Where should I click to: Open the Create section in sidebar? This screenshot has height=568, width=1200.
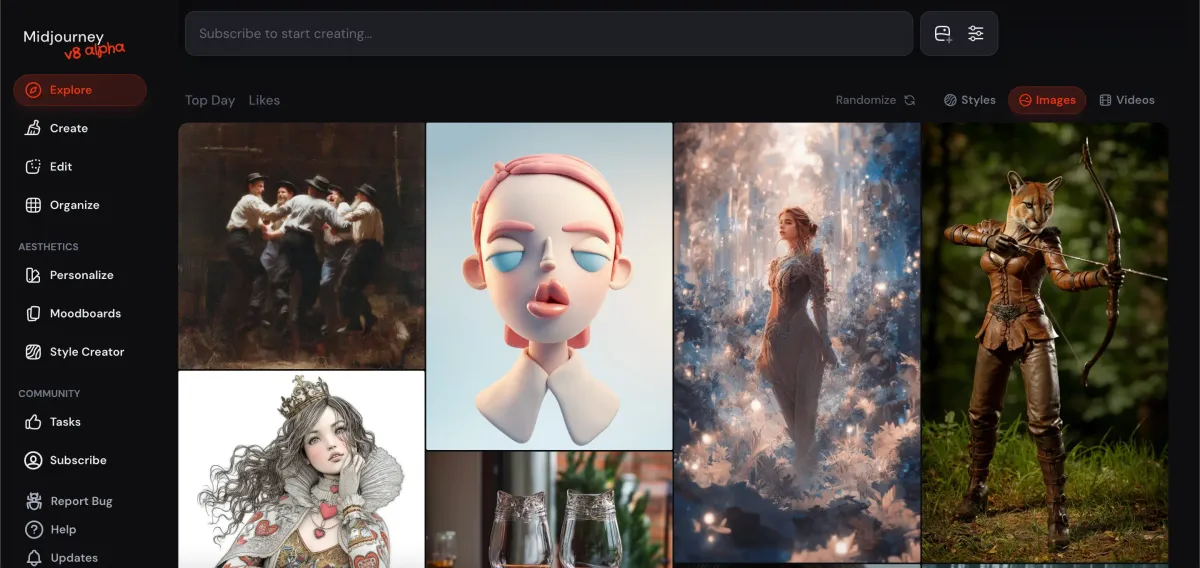tap(68, 128)
